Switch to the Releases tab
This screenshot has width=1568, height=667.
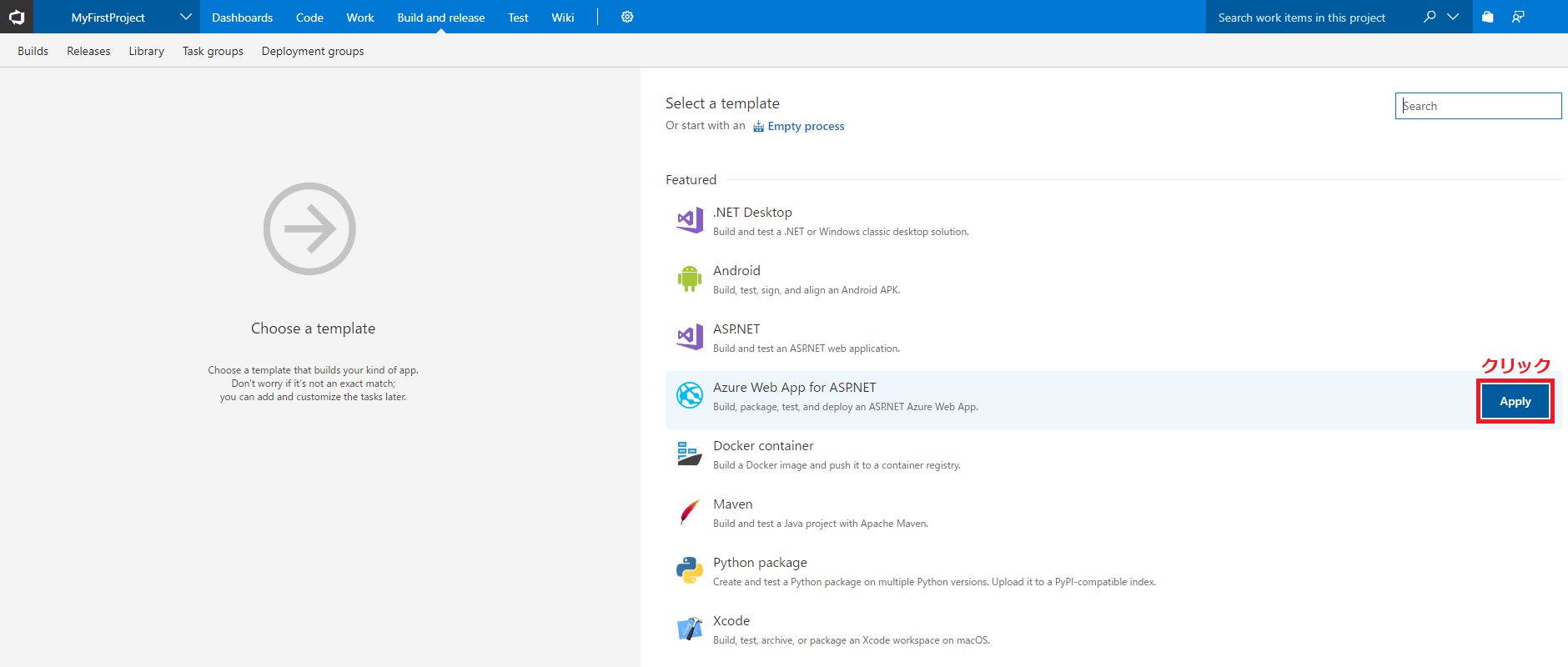[x=88, y=51]
